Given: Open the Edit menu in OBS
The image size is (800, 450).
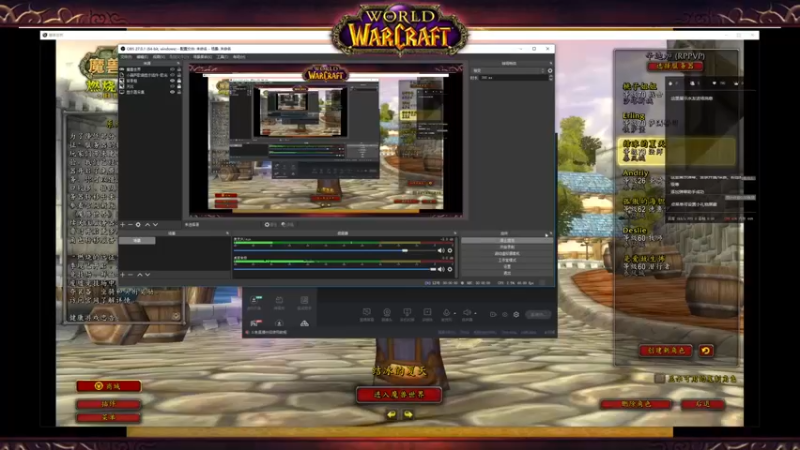Looking at the screenshot, I should pyautogui.click(x=142, y=57).
